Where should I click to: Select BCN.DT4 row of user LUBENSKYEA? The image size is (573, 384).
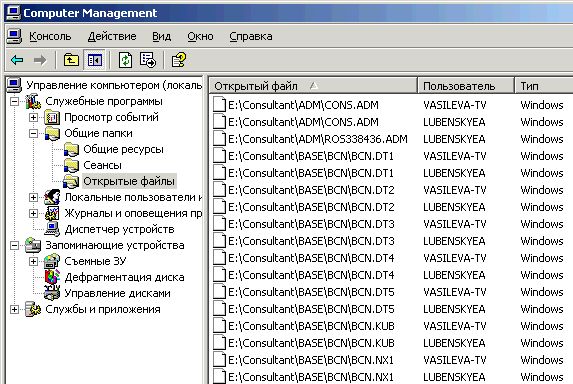pyautogui.click(x=391, y=275)
